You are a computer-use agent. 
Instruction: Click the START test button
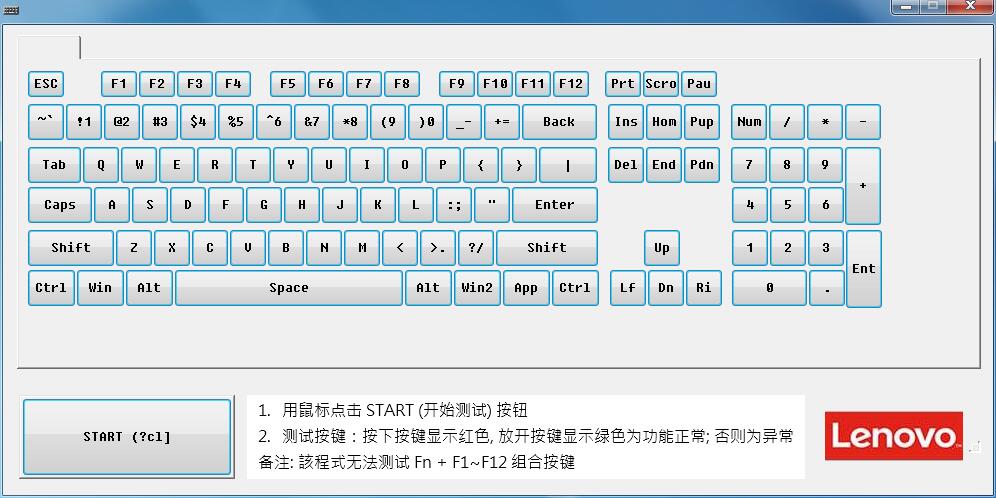127,437
